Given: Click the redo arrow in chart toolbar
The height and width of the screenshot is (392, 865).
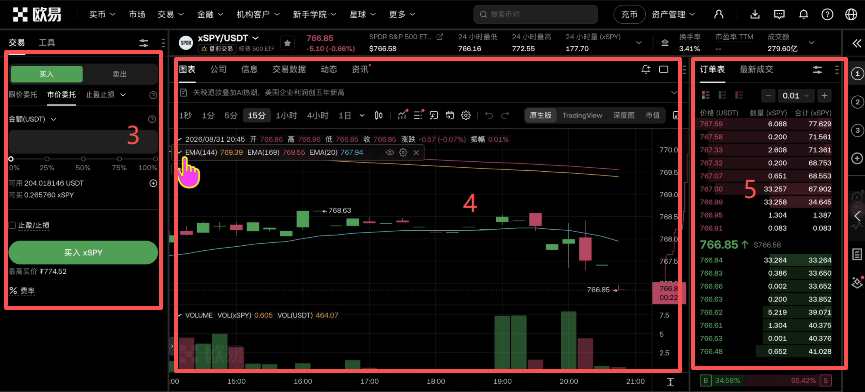Looking at the screenshot, I should pyautogui.click(x=505, y=115).
